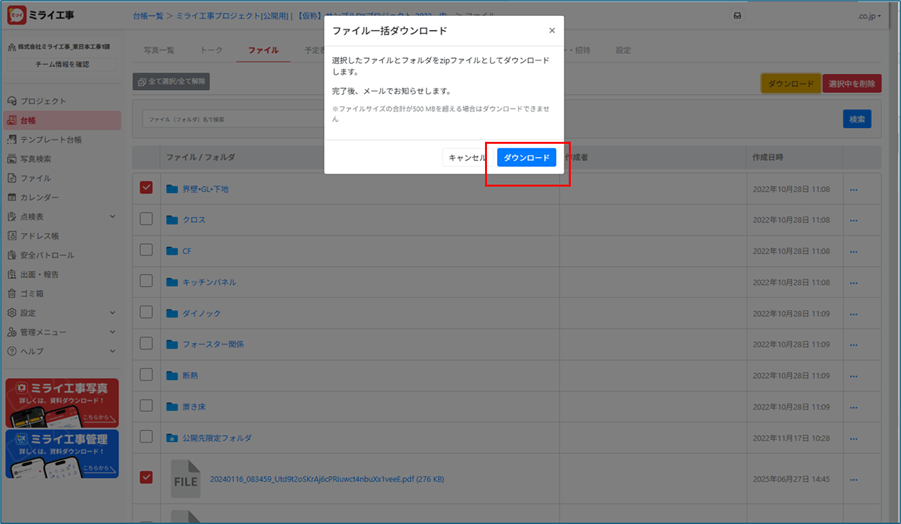The image size is (901, 524).
Task: Click キャンセル in the download dialog
Action: point(466,158)
